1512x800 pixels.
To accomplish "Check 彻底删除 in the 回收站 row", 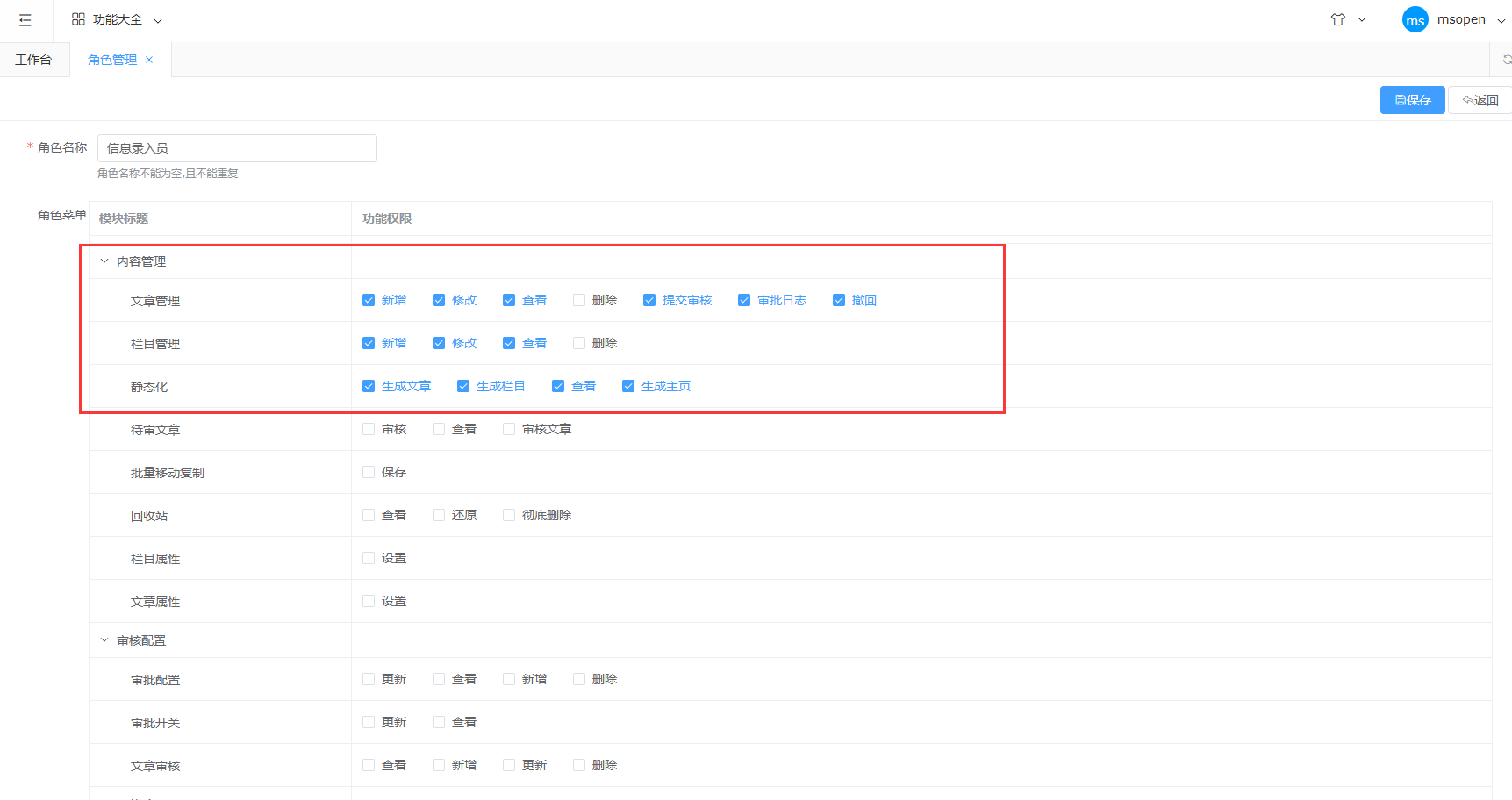I will coord(509,515).
